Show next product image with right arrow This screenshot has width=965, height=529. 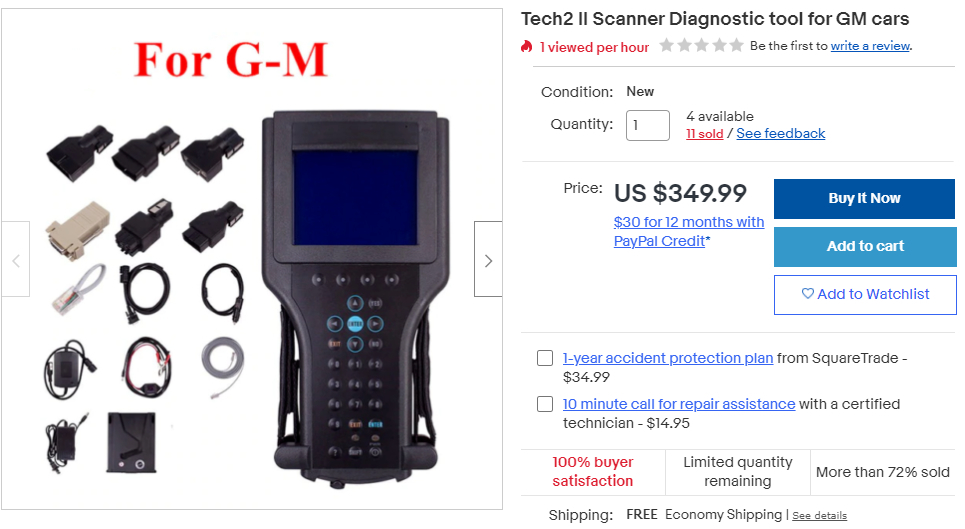point(488,259)
